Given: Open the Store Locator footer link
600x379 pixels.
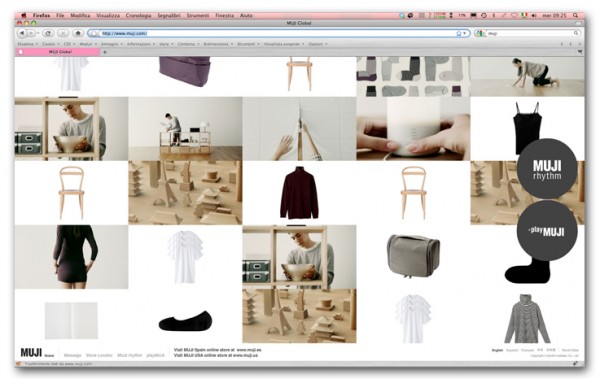Looking at the screenshot, I should [x=99, y=355].
